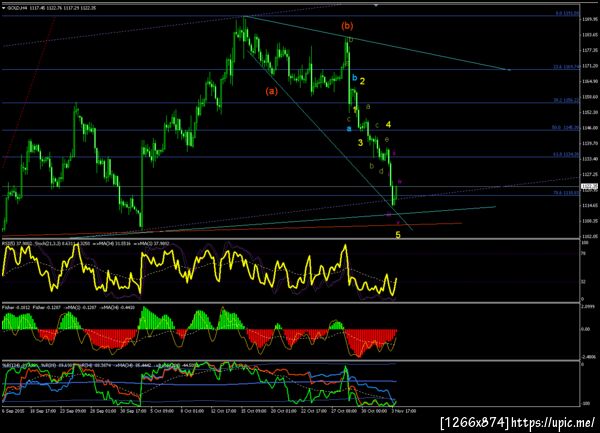The width and height of the screenshot is (600, 433).
Task: Click time axis label 5 Oct 09:00
Action: pos(163,411)
